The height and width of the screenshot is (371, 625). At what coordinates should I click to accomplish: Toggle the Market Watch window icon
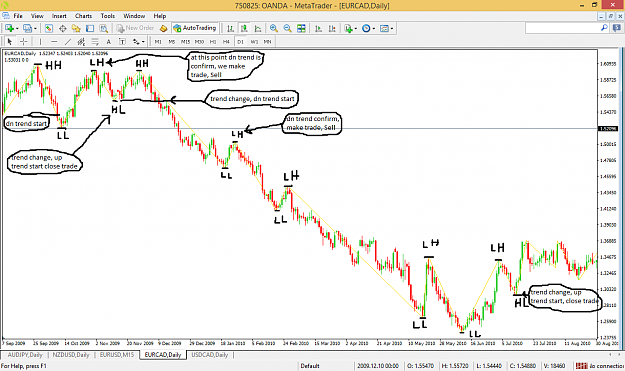[49, 28]
